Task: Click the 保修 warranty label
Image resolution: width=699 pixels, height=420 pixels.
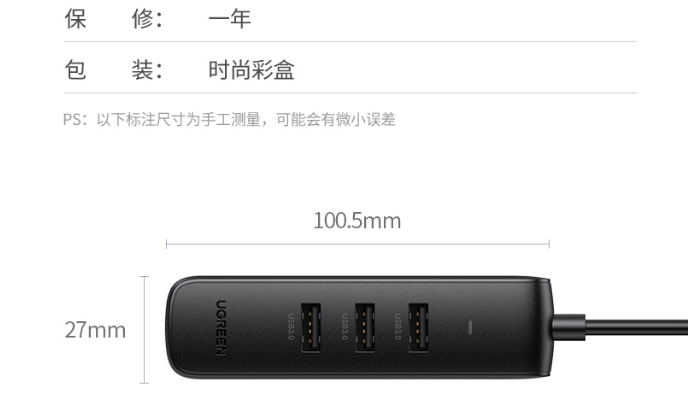Action: point(114,19)
